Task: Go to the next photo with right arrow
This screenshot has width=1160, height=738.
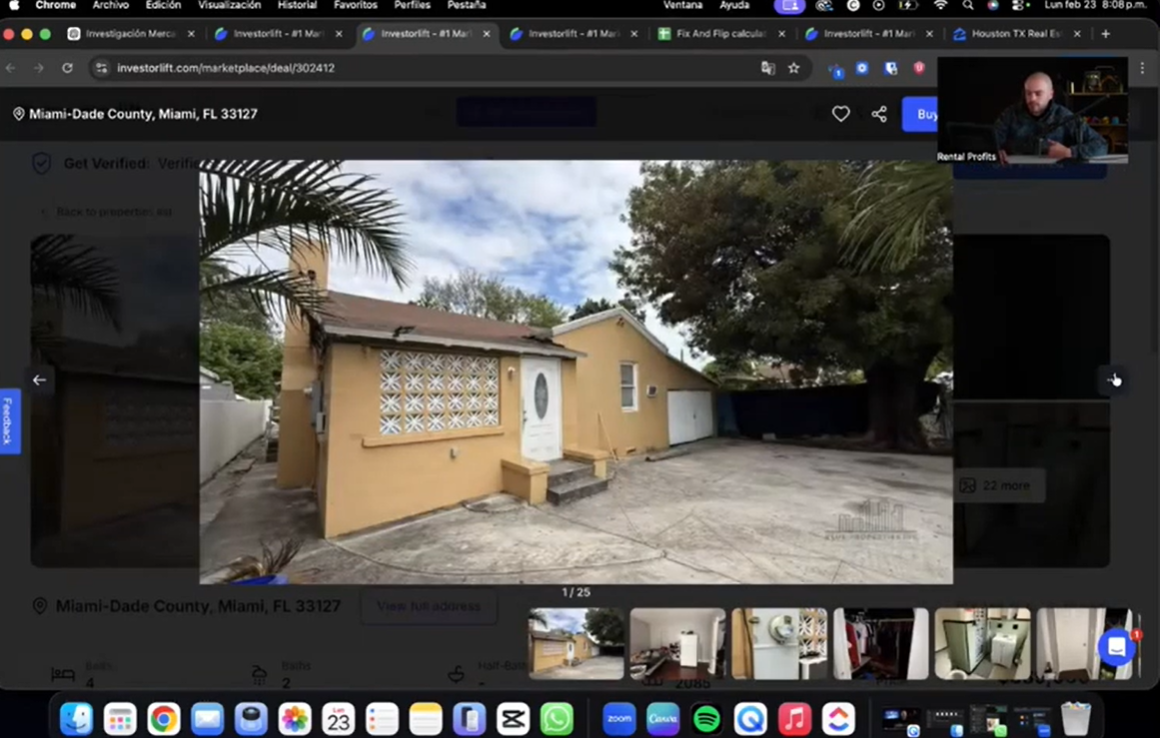Action: [x=1114, y=380]
